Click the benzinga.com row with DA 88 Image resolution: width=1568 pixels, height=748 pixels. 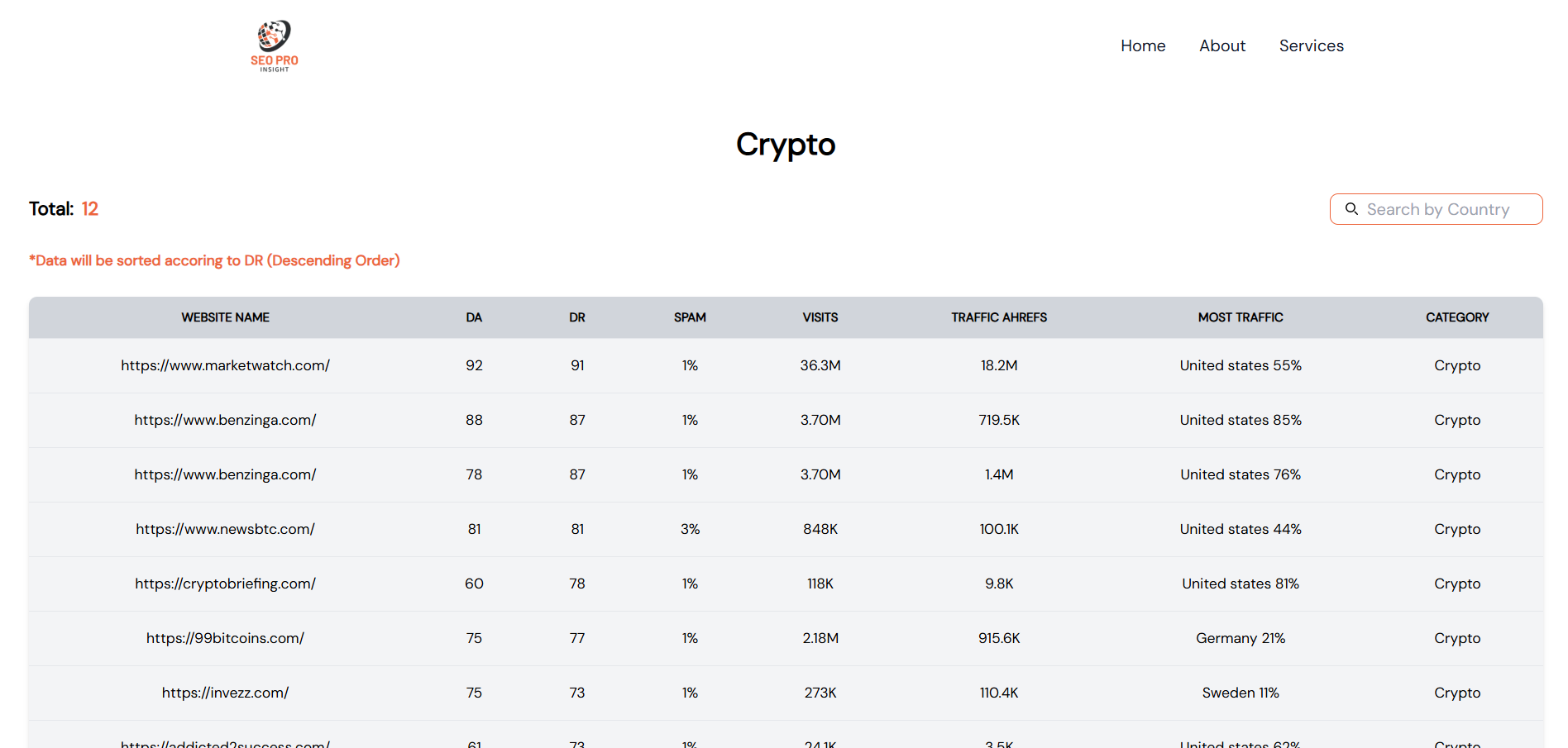point(225,420)
